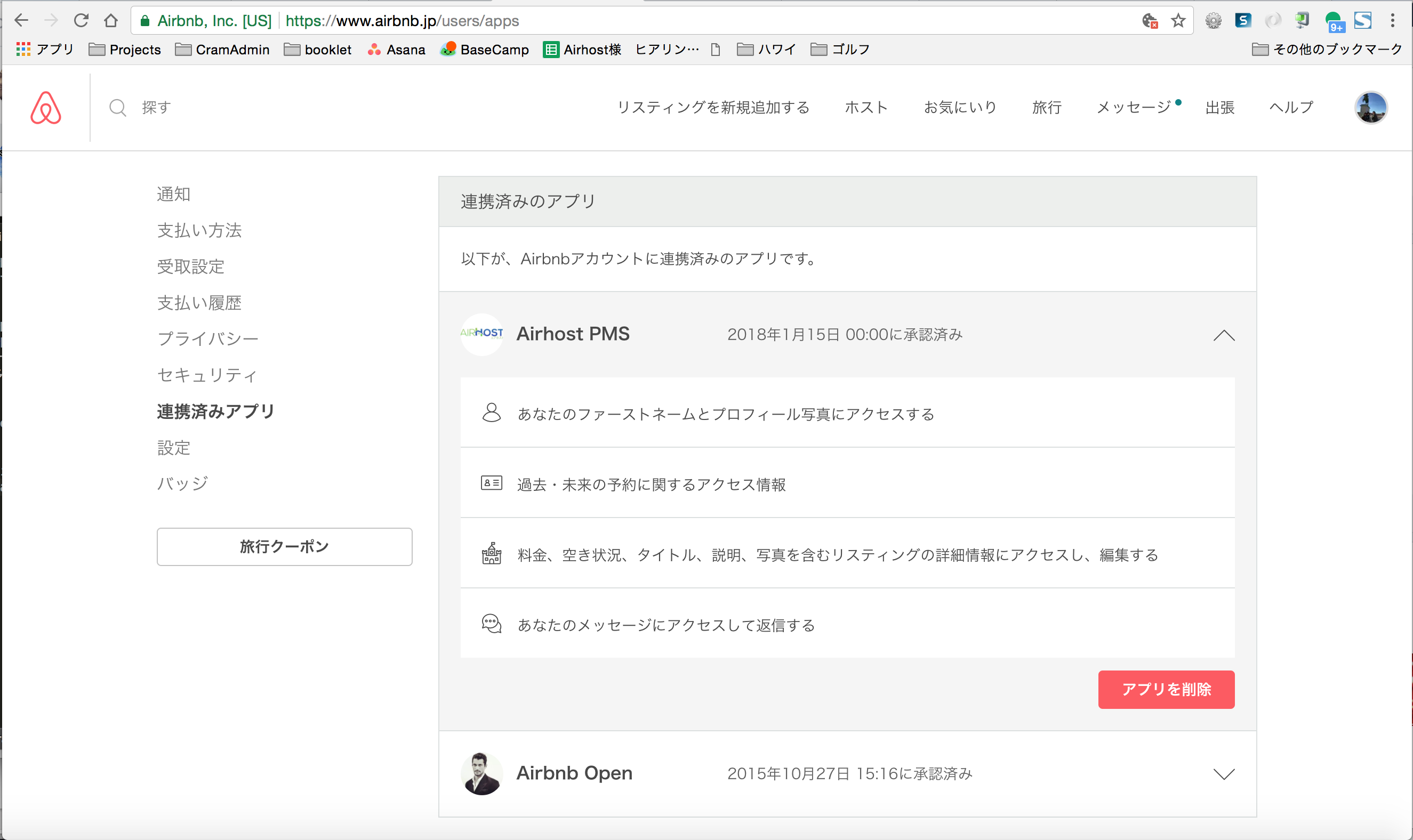The width and height of the screenshot is (1413, 840).
Task: Select セキュリティ in the settings sidebar
Action: coord(207,375)
